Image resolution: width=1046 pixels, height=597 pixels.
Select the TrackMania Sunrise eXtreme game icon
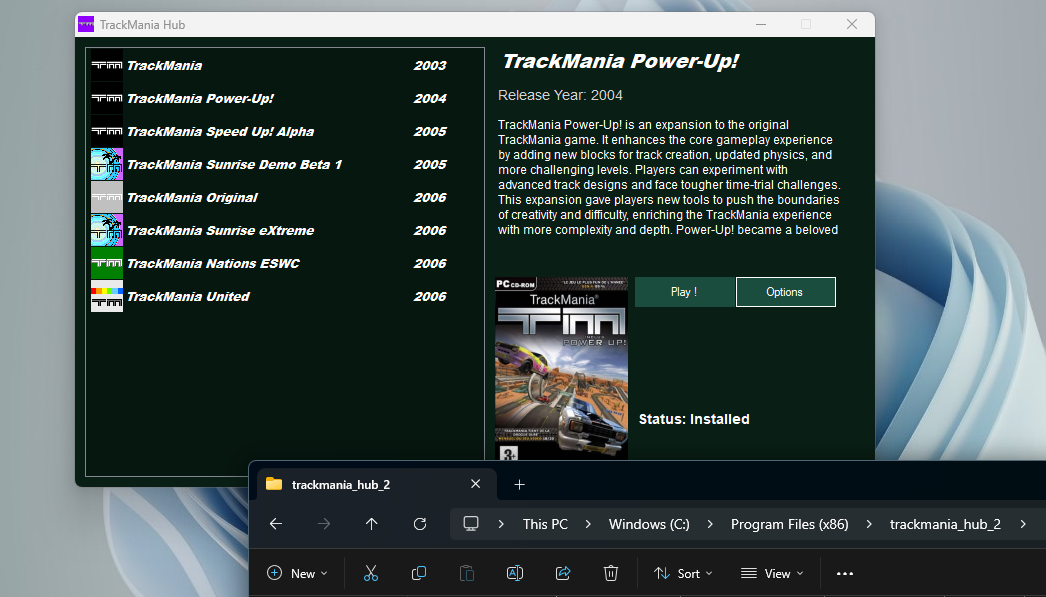(106, 230)
